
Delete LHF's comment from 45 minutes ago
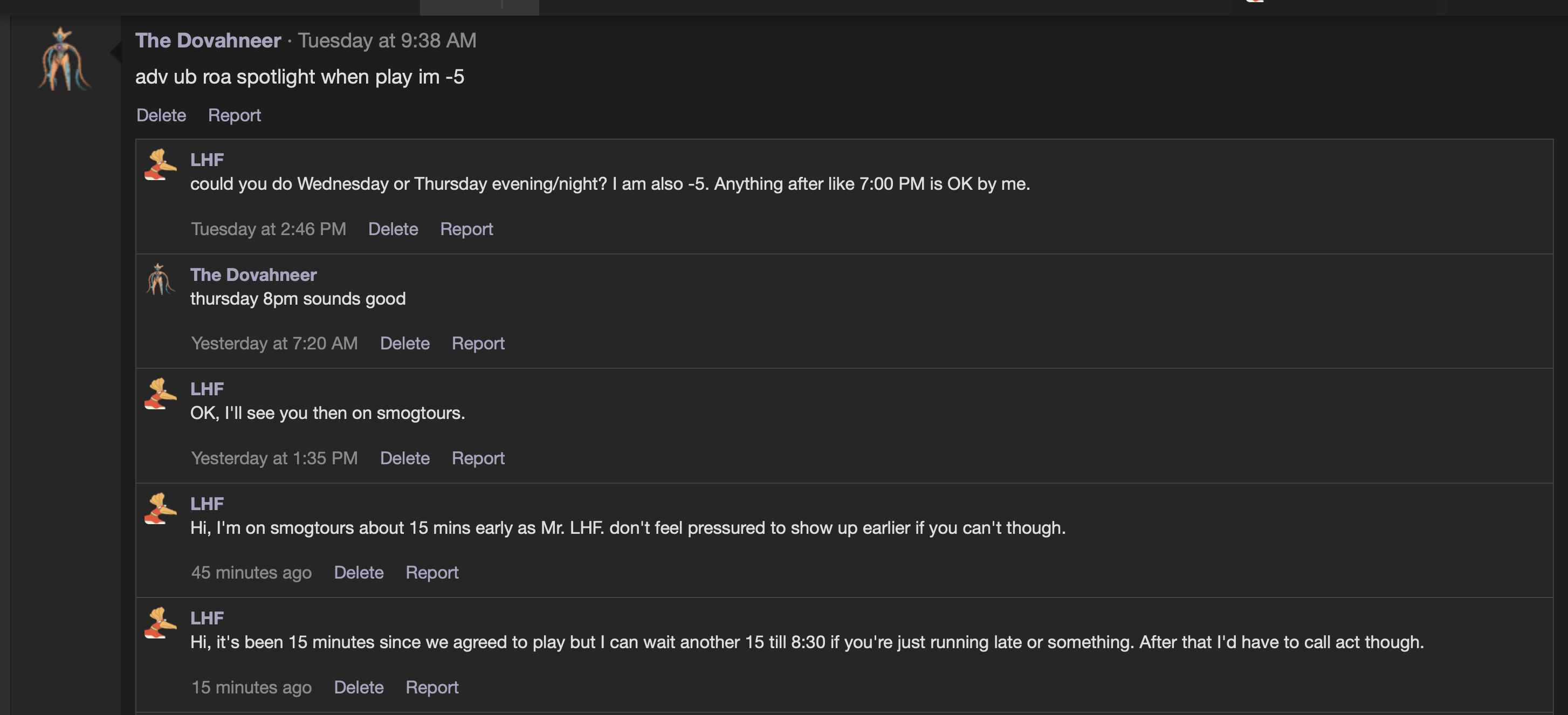359,573
